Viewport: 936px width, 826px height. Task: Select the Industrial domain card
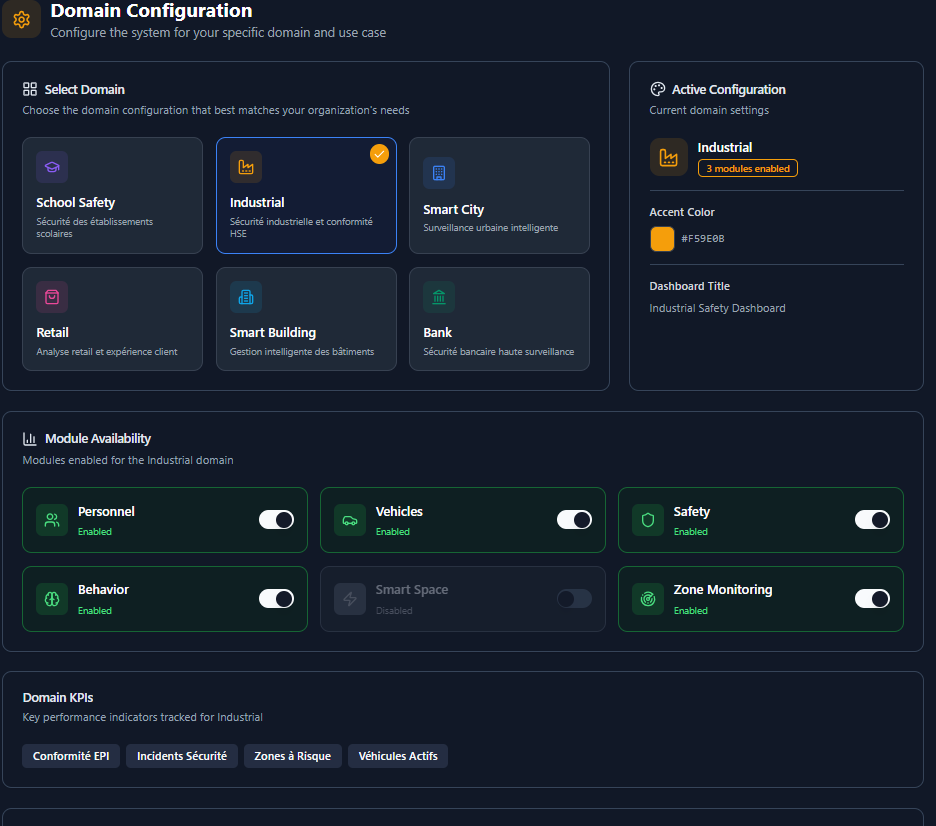coord(306,196)
